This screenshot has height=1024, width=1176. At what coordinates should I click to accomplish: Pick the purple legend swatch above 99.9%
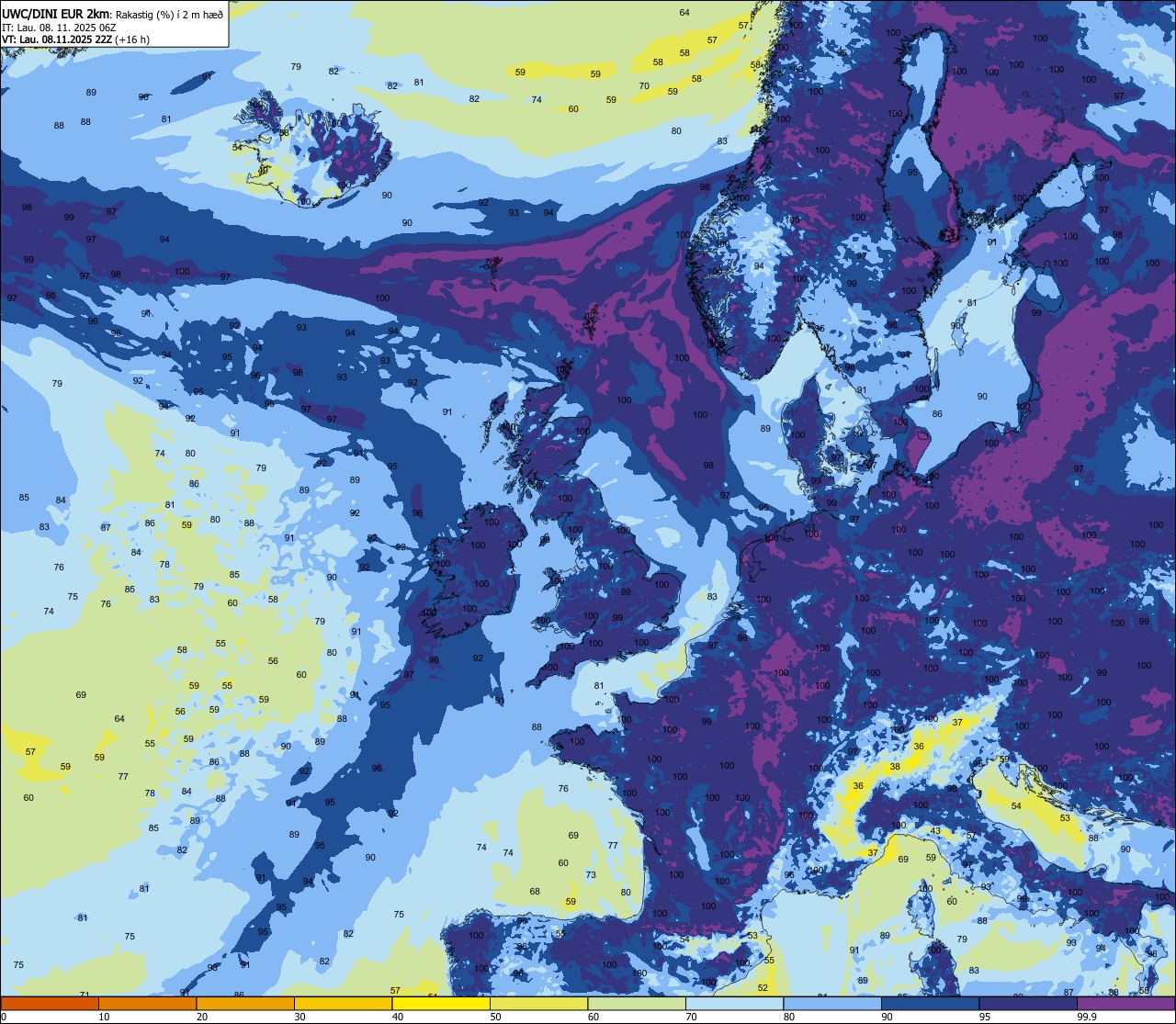pyautogui.click(x=1125, y=1003)
